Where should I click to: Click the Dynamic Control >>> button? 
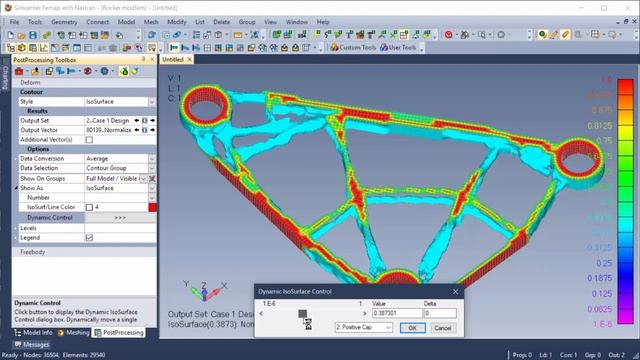(x=120, y=218)
